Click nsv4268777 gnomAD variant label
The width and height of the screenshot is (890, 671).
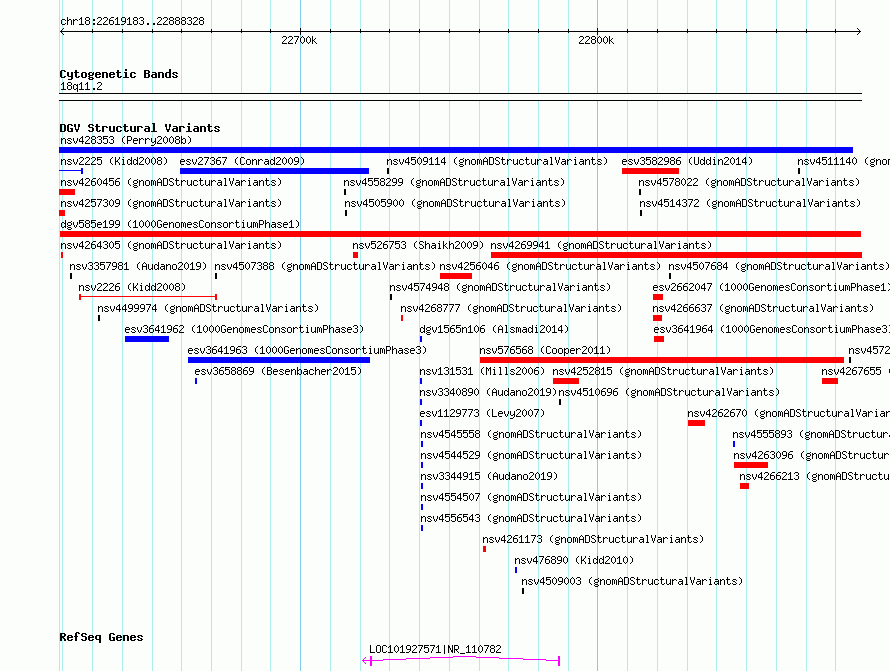pos(511,308)
